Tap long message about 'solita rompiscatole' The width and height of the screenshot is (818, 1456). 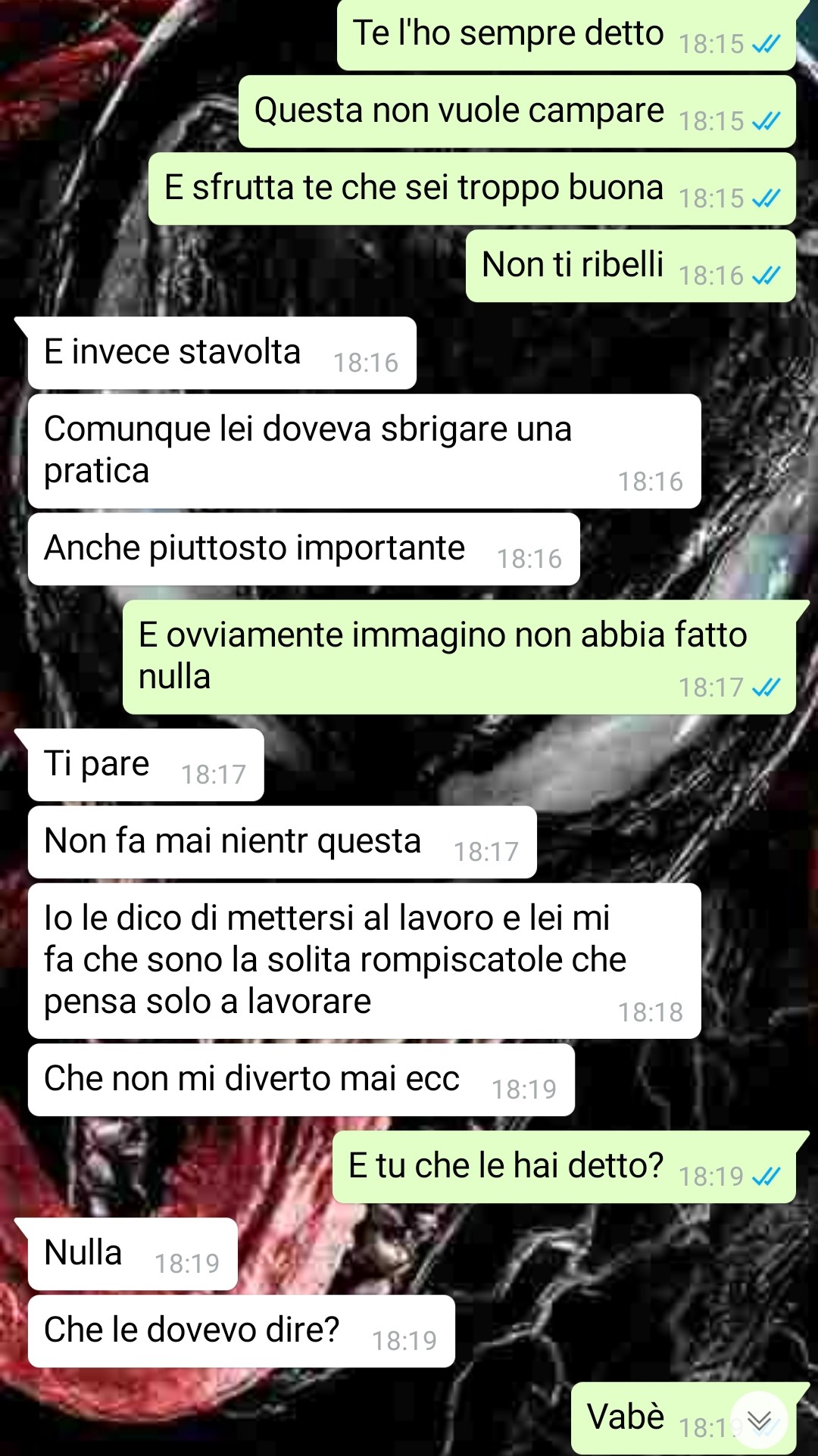coord(364,961)
